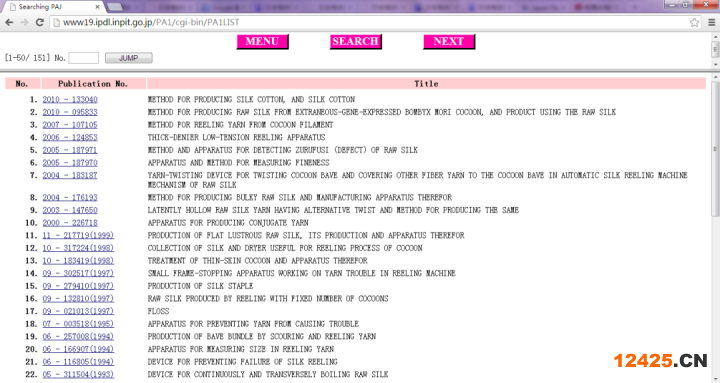Reload the page with refresh icon

pos(39,22)
